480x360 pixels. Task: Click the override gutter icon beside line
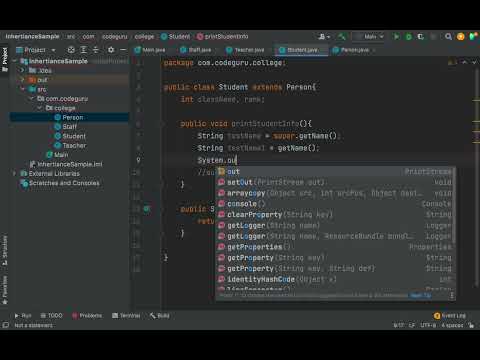(146, 209)
